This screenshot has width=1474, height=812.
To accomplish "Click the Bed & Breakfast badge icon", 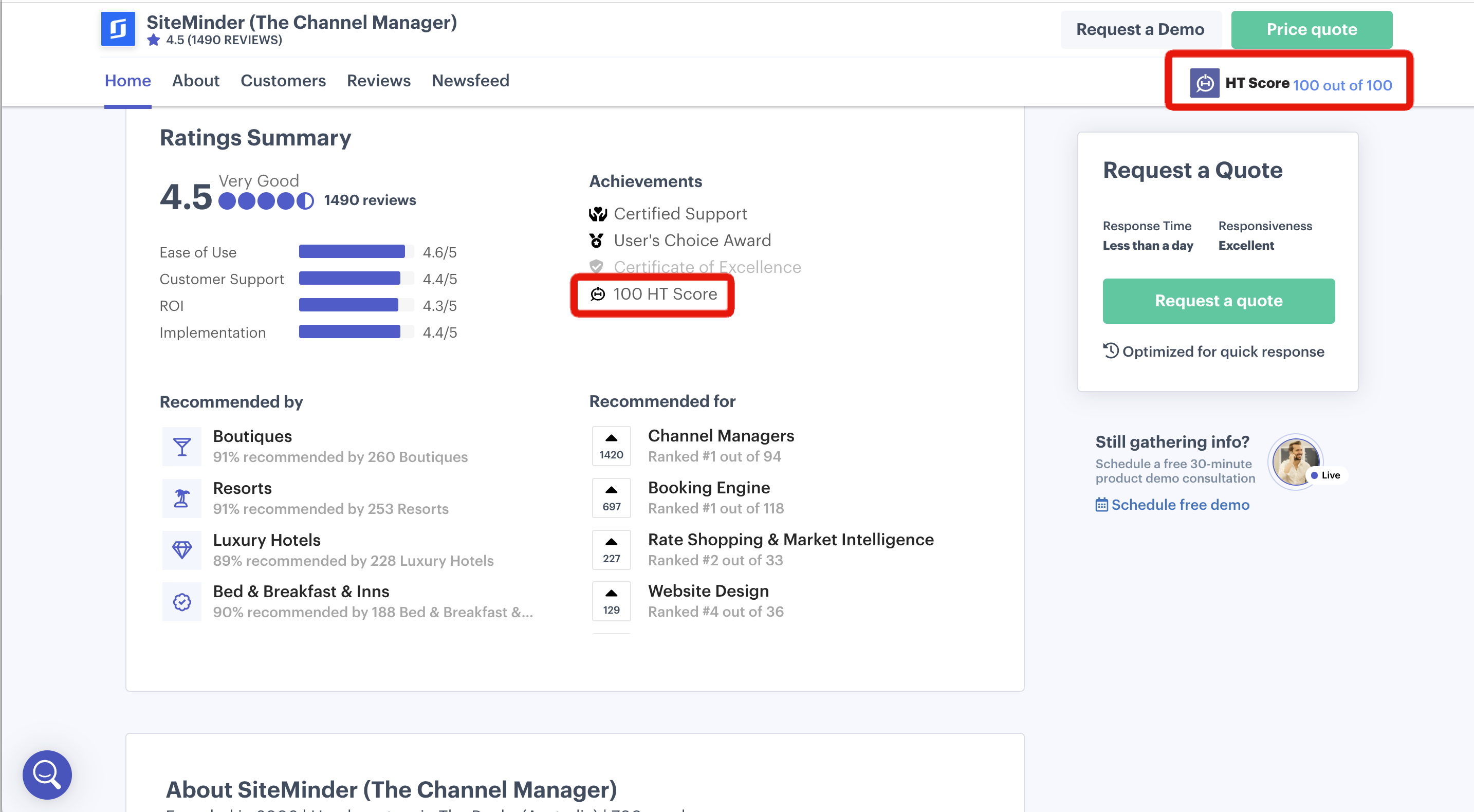I will pos(182,601).
